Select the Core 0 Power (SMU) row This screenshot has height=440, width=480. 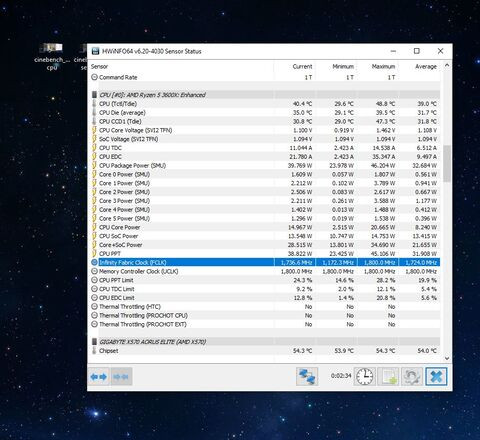coord(265,174)
